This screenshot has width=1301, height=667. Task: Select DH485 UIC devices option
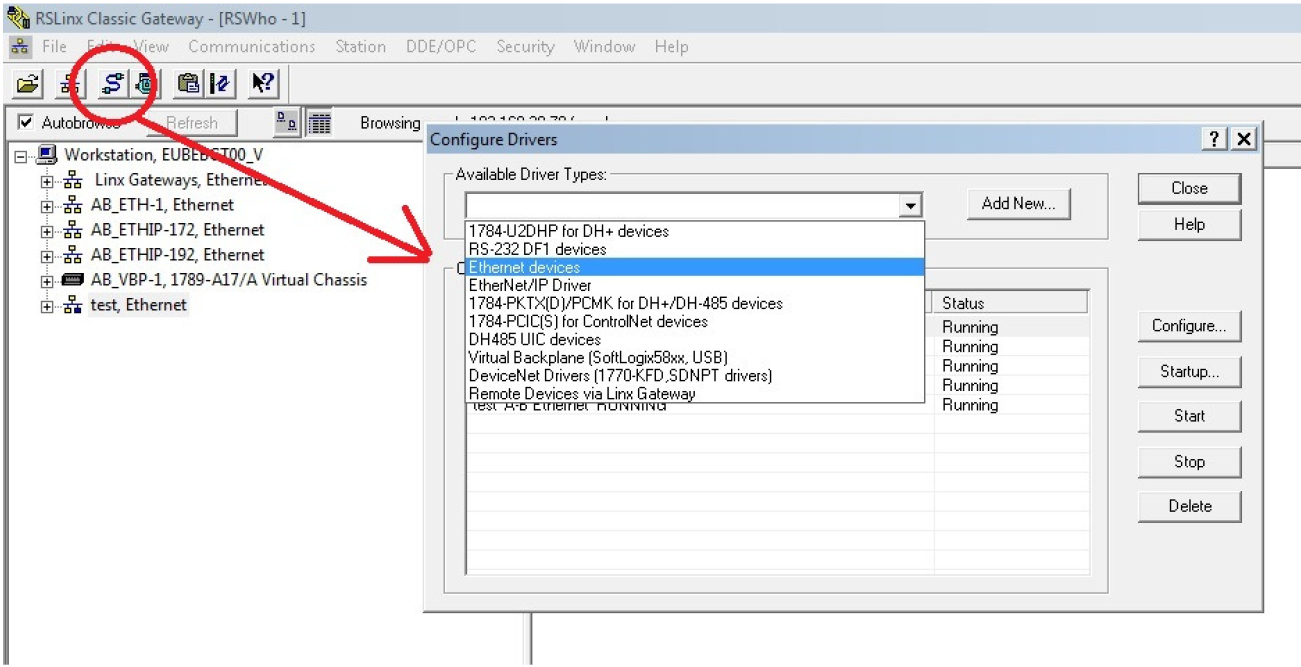point(695,339)
